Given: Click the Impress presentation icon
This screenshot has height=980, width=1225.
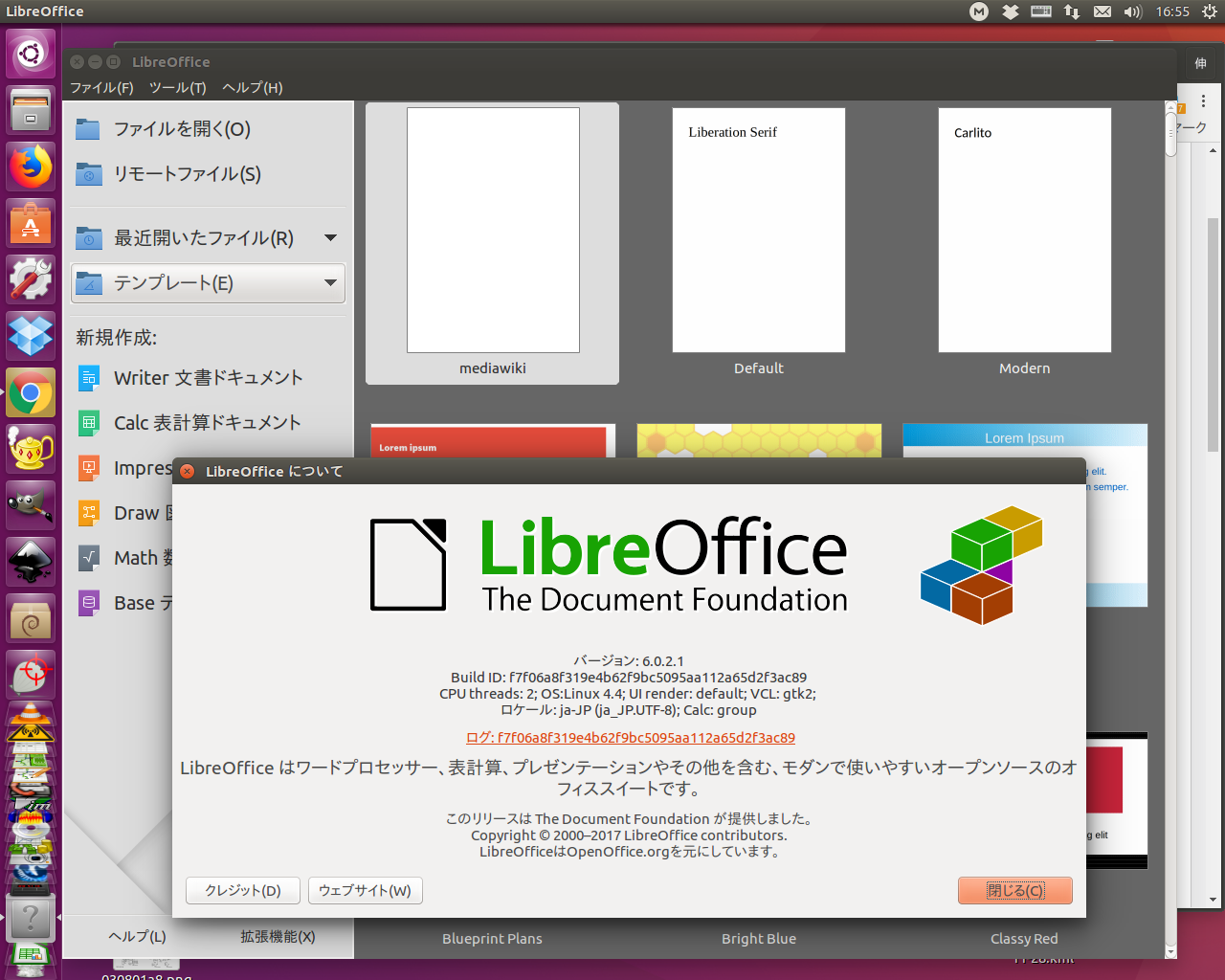Looking at the screenshot, I should point(89,468).
